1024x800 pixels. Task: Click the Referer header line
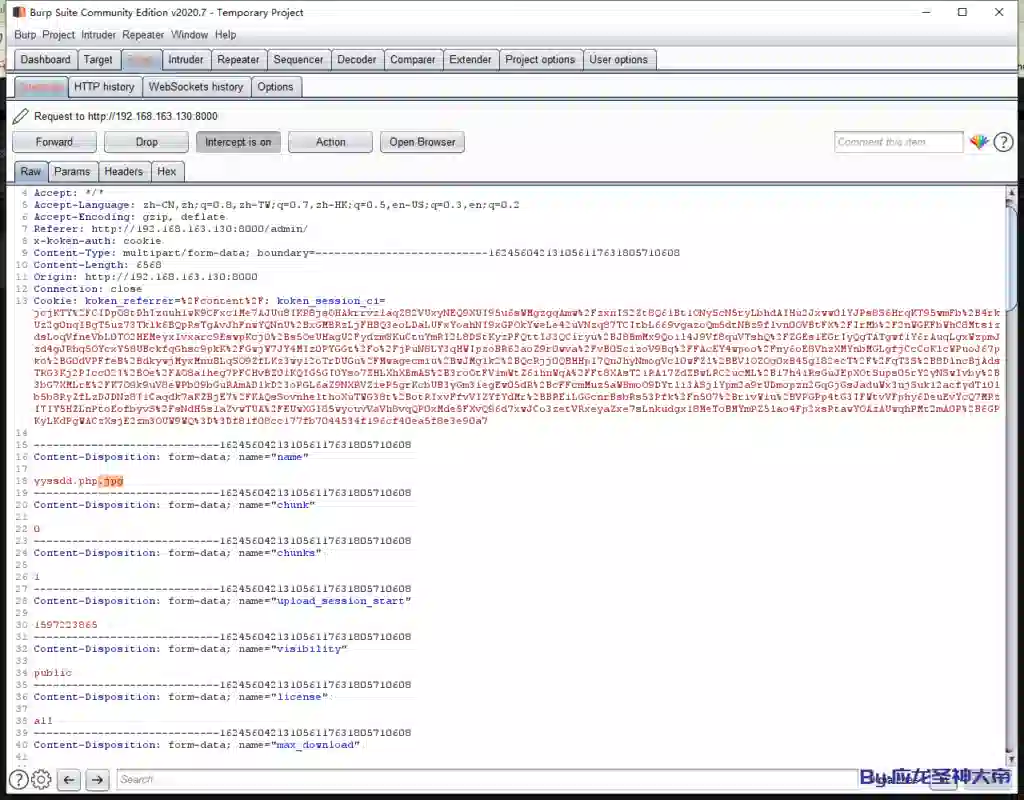coord(170,229)
